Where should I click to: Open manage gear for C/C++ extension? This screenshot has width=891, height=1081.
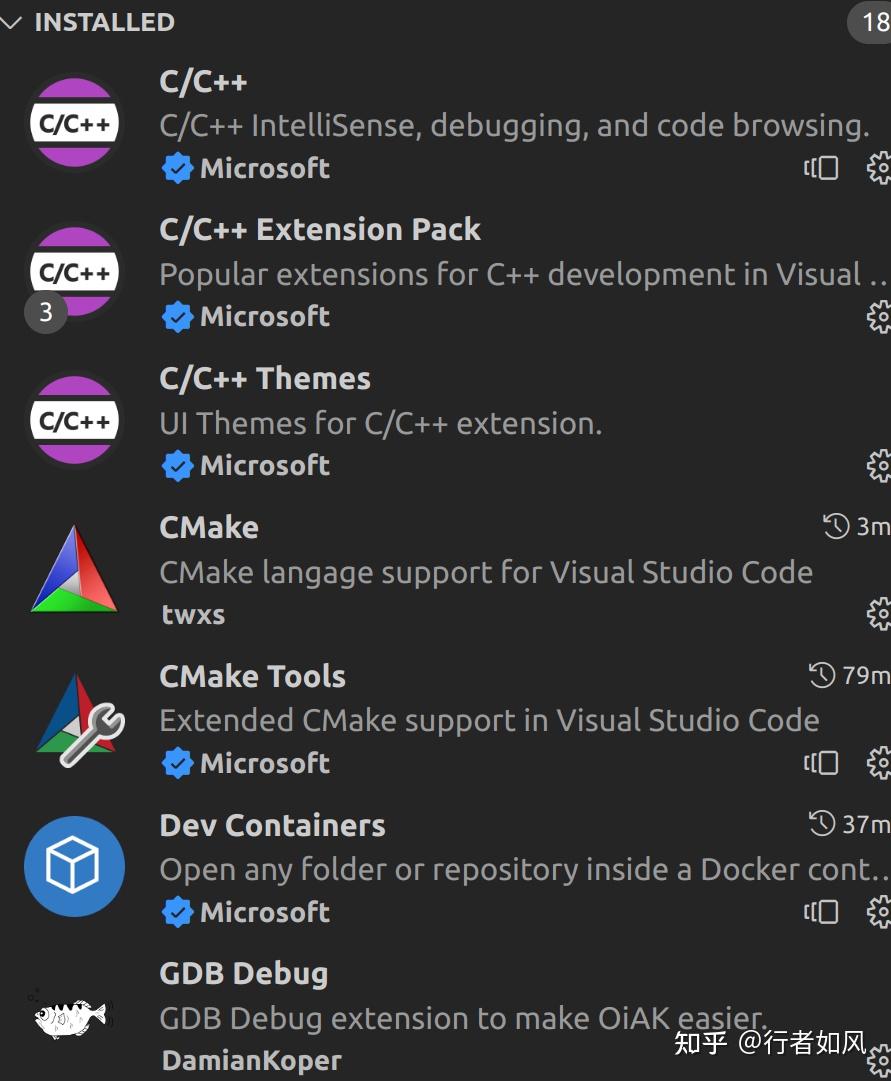tap(878, 168)
